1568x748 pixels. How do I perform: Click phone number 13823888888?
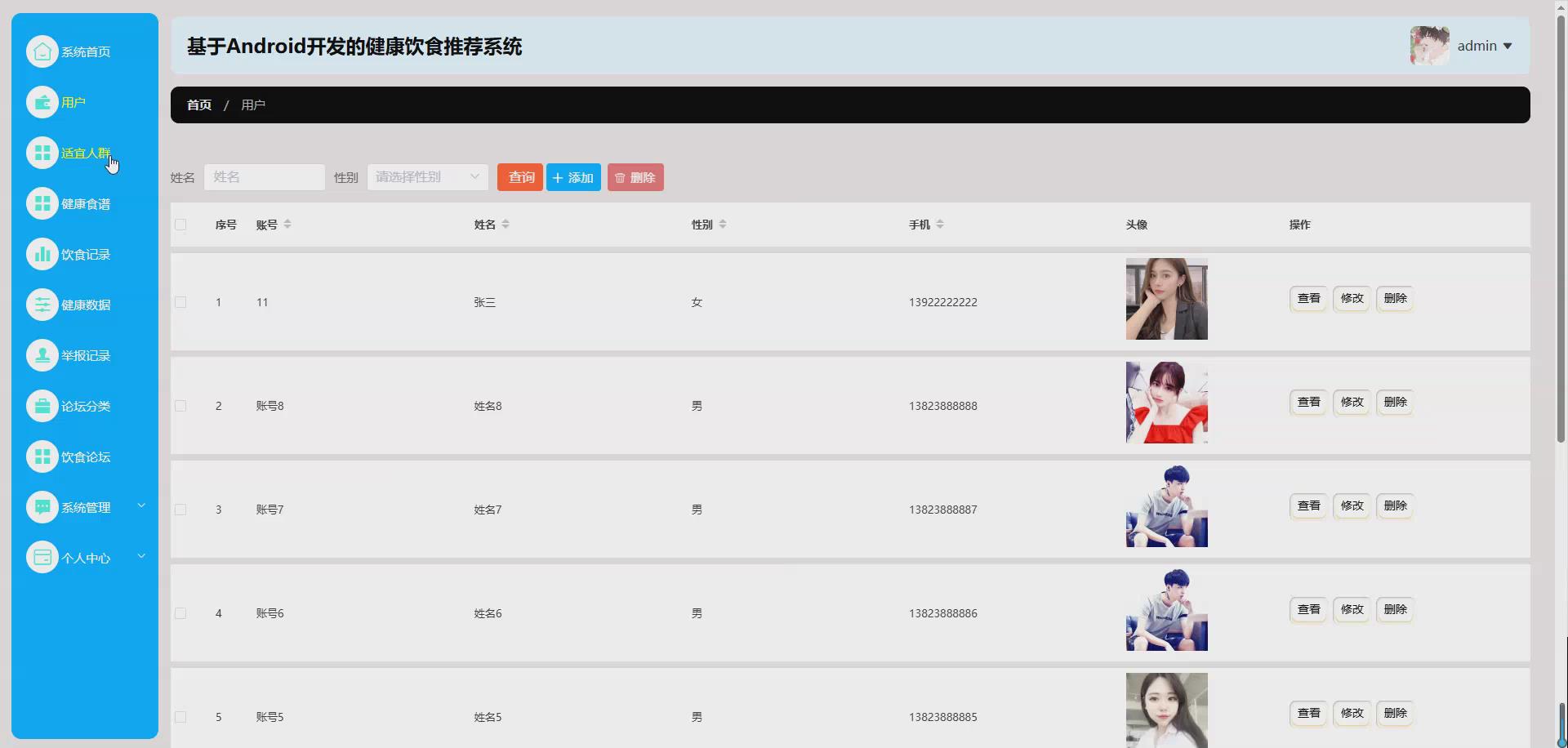point(943,406)
